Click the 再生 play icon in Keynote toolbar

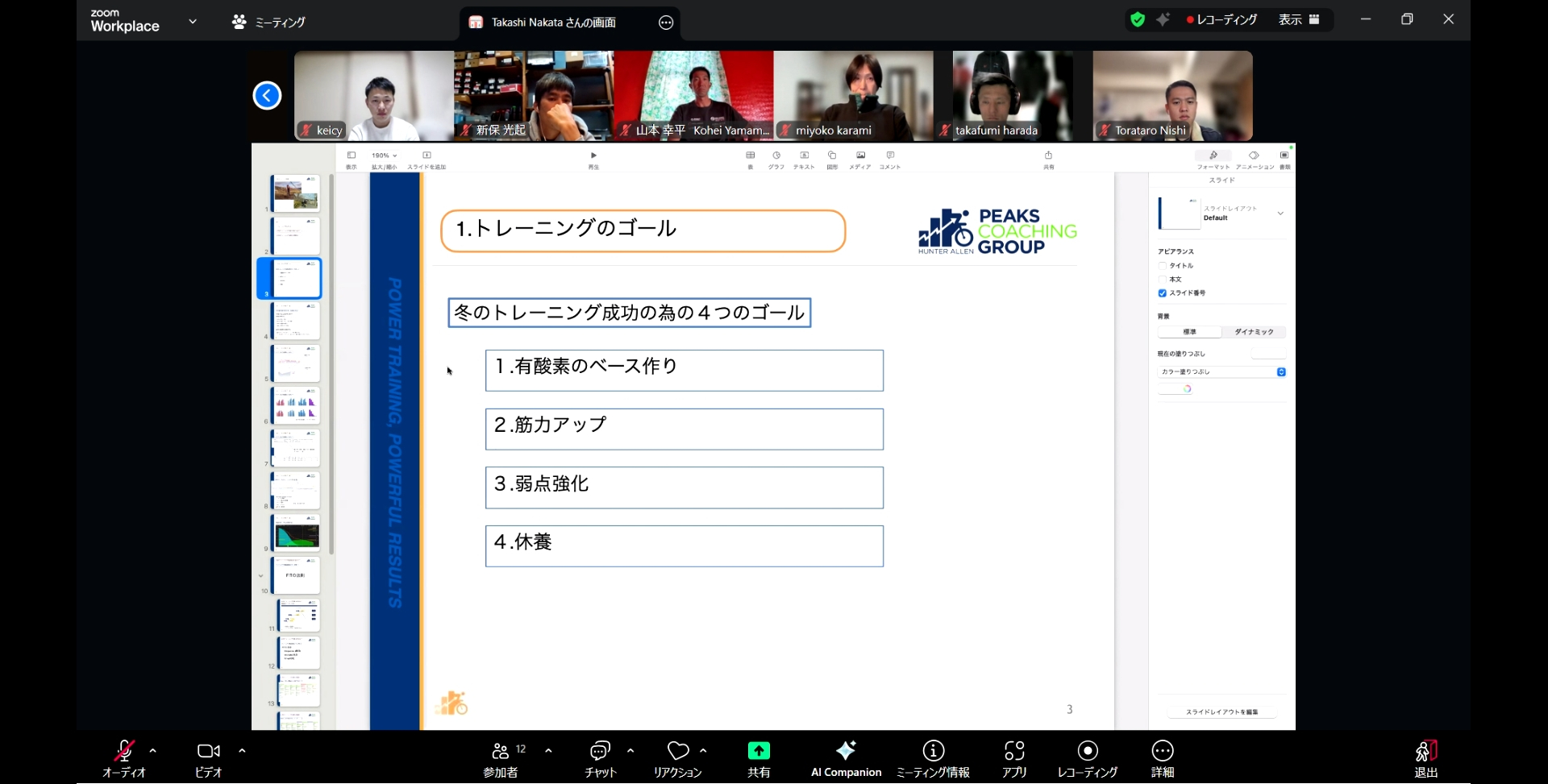[593, 155]
